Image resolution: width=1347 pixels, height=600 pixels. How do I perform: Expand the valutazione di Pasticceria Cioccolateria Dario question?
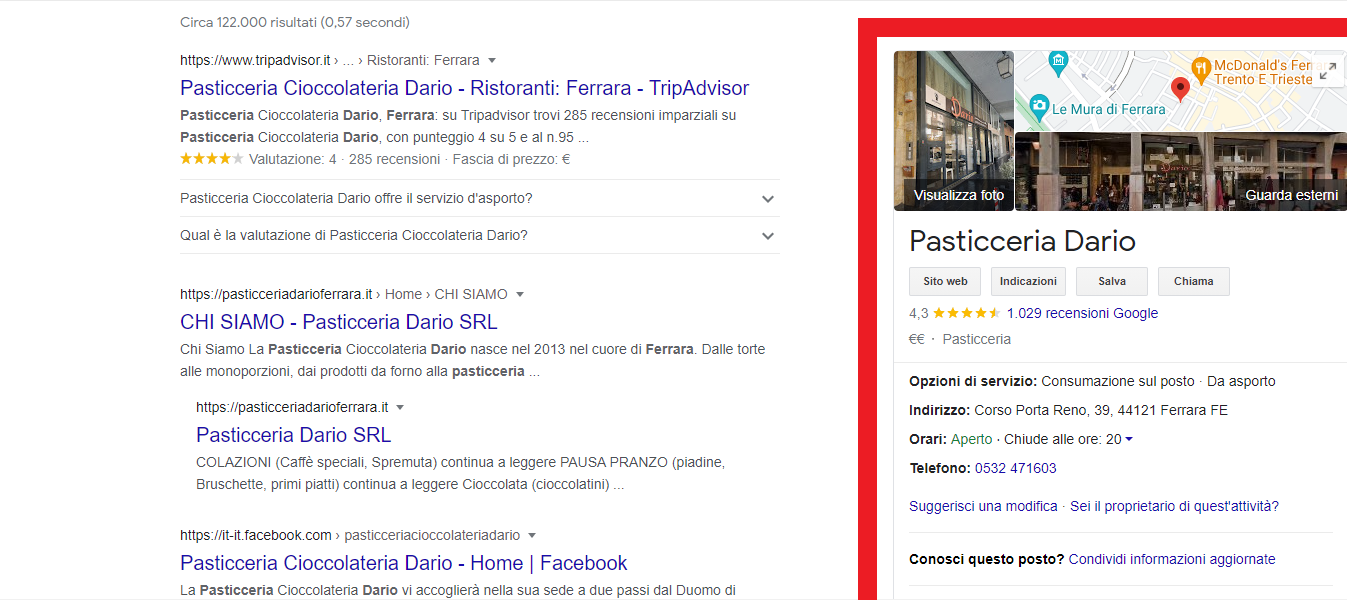coord(767,235)
